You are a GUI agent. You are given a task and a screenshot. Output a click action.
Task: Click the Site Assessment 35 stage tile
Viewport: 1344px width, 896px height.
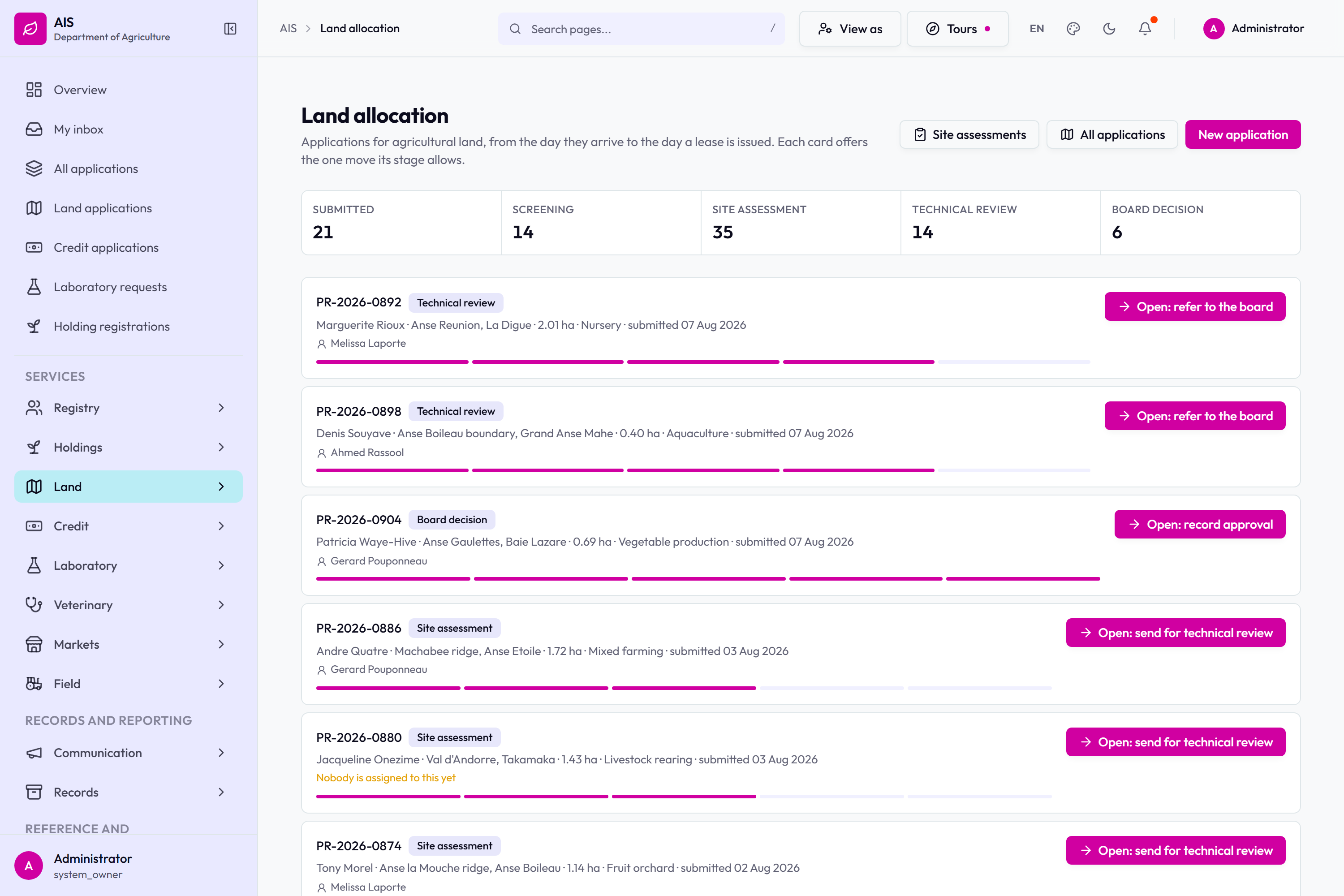[x=801, y=223]
